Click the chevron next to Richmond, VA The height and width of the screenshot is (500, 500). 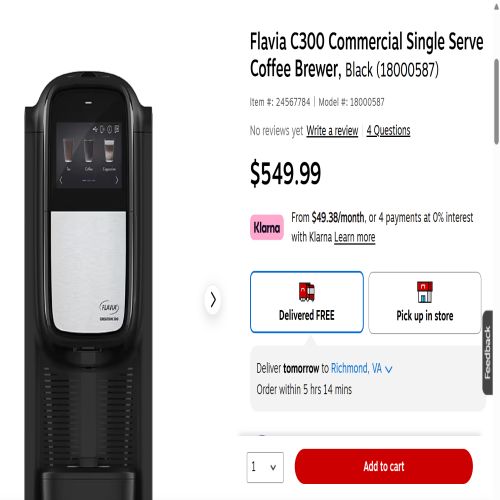pyautogui.click(x=388, y=369)
